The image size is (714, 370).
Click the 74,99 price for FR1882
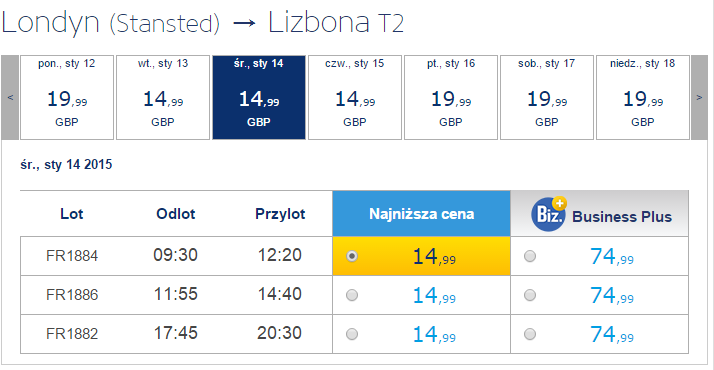tap(612, 335)
